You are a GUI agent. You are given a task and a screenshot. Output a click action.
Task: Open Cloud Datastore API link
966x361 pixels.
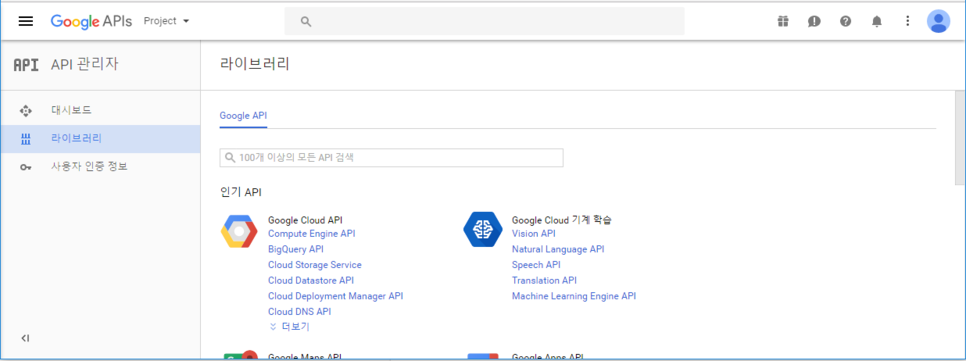[x=311, y=280]
